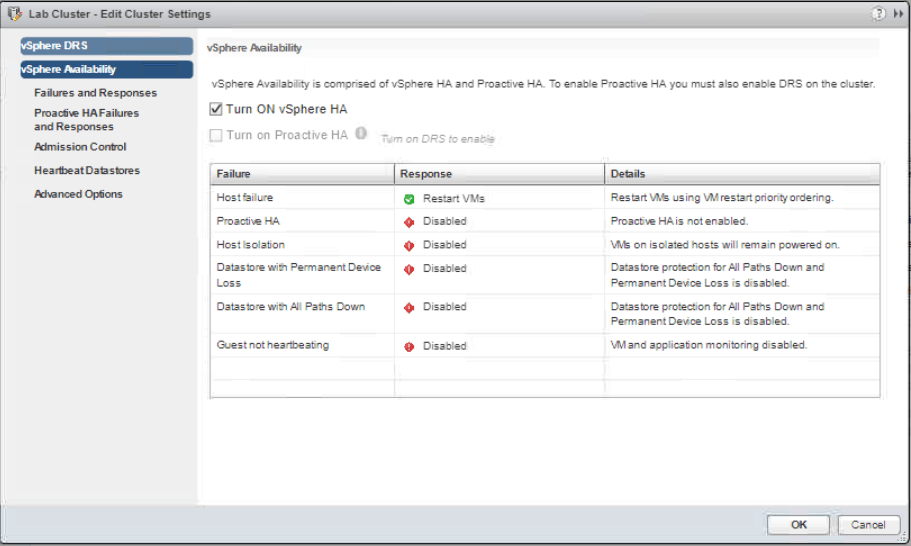Go to Admission Control settings
Screen dimensions: 911x546
(80, 147)
